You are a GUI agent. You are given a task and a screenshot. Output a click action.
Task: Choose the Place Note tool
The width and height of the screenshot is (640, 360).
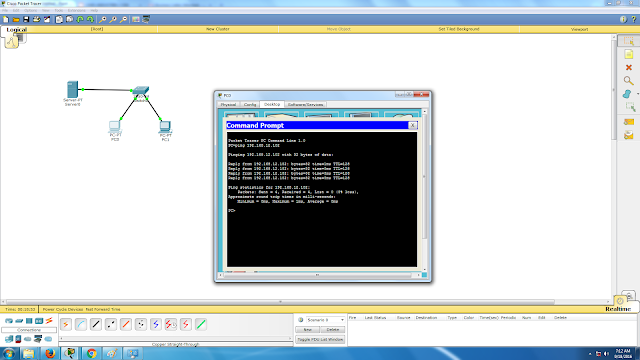coord(629,54)
